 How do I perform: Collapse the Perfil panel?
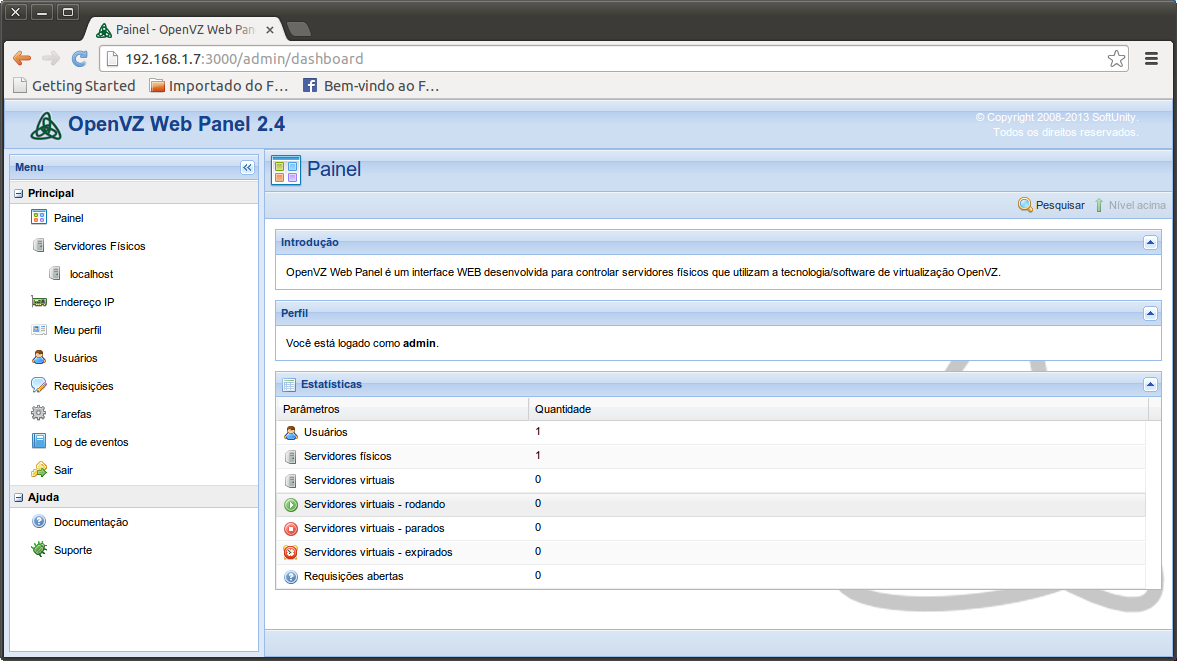pyautogui.click(x=1150, y=314)
